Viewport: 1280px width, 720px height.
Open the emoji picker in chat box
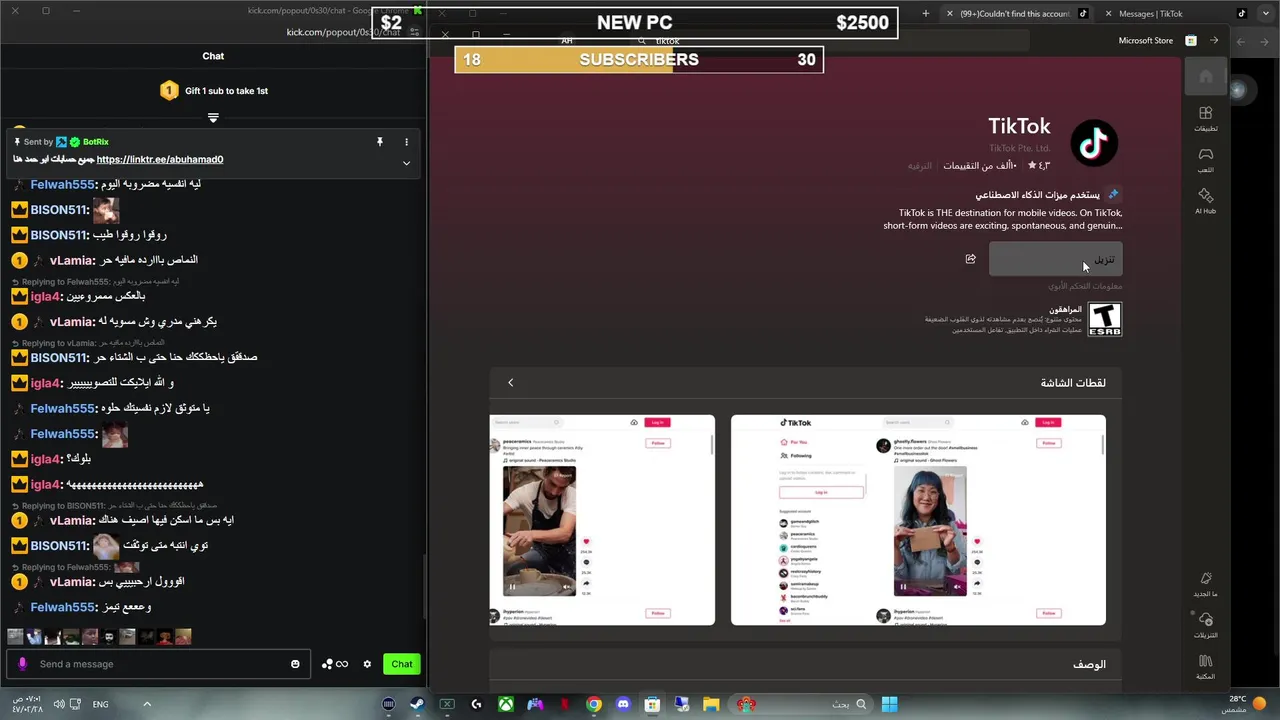click(295, 664)
